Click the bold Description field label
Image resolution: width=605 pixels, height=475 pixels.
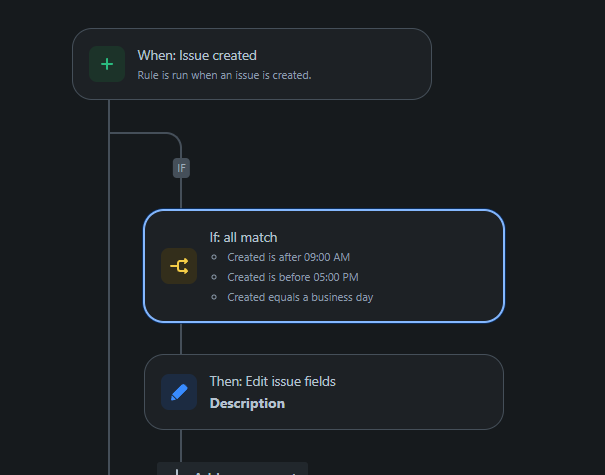[x=247, y=404]
